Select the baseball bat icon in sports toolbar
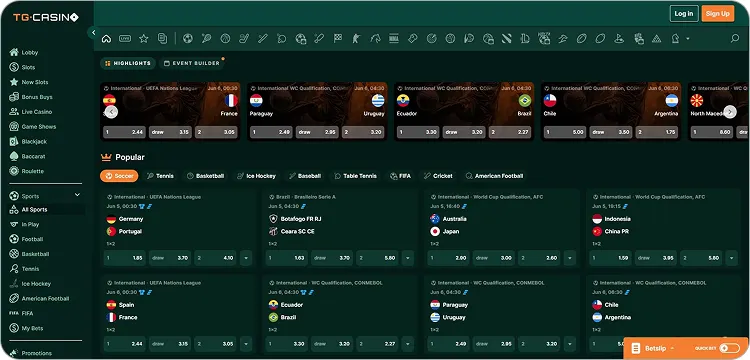This screenshot has height=360, width=750. coord(263,39)
